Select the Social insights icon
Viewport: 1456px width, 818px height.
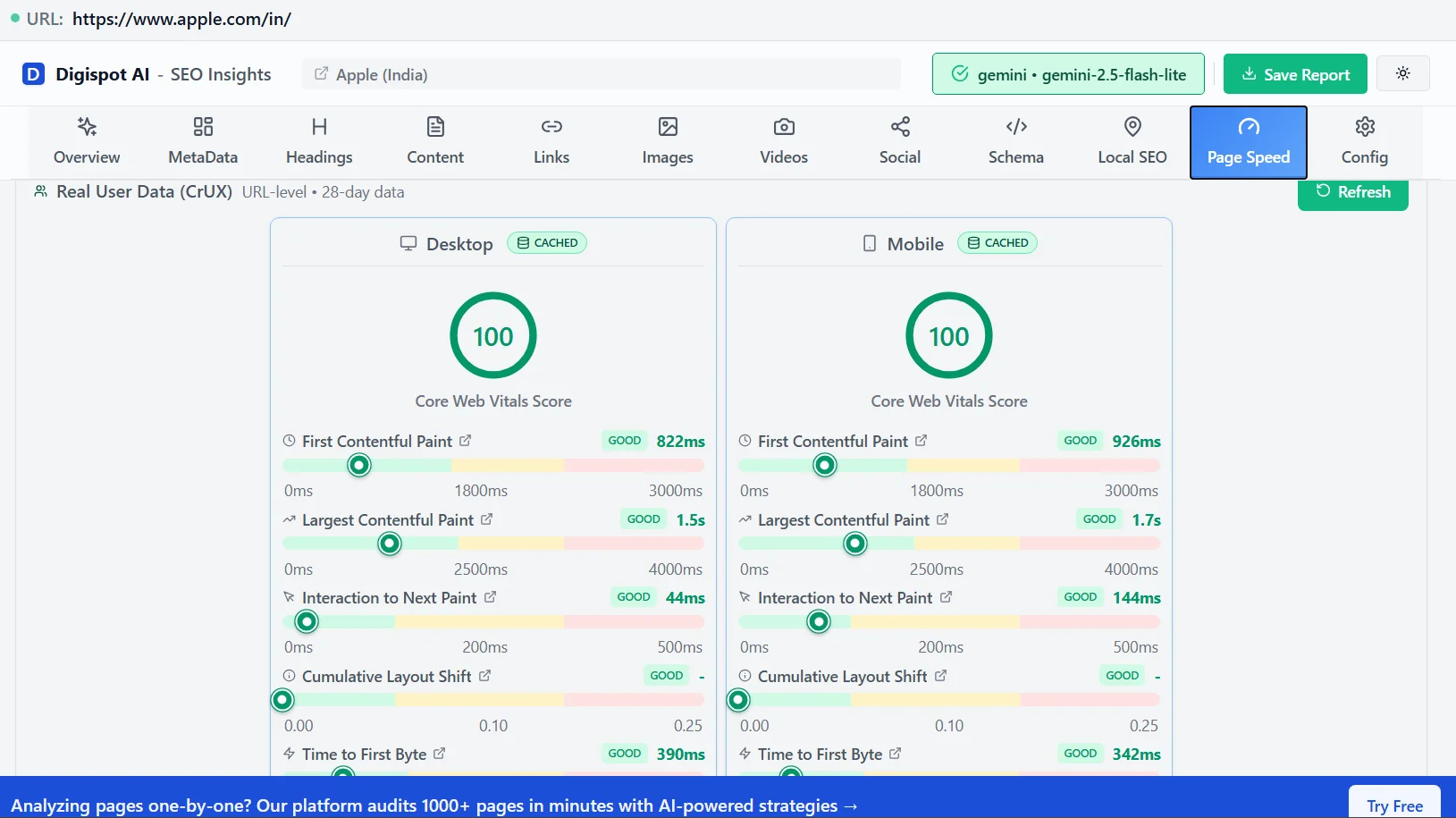pos(898,127)
